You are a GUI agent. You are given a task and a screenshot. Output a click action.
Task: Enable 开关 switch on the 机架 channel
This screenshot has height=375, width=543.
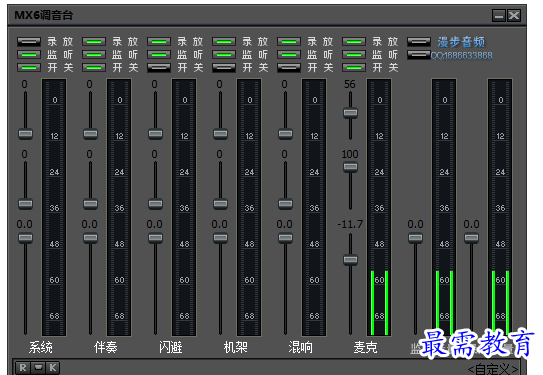[x=224, y=68]
